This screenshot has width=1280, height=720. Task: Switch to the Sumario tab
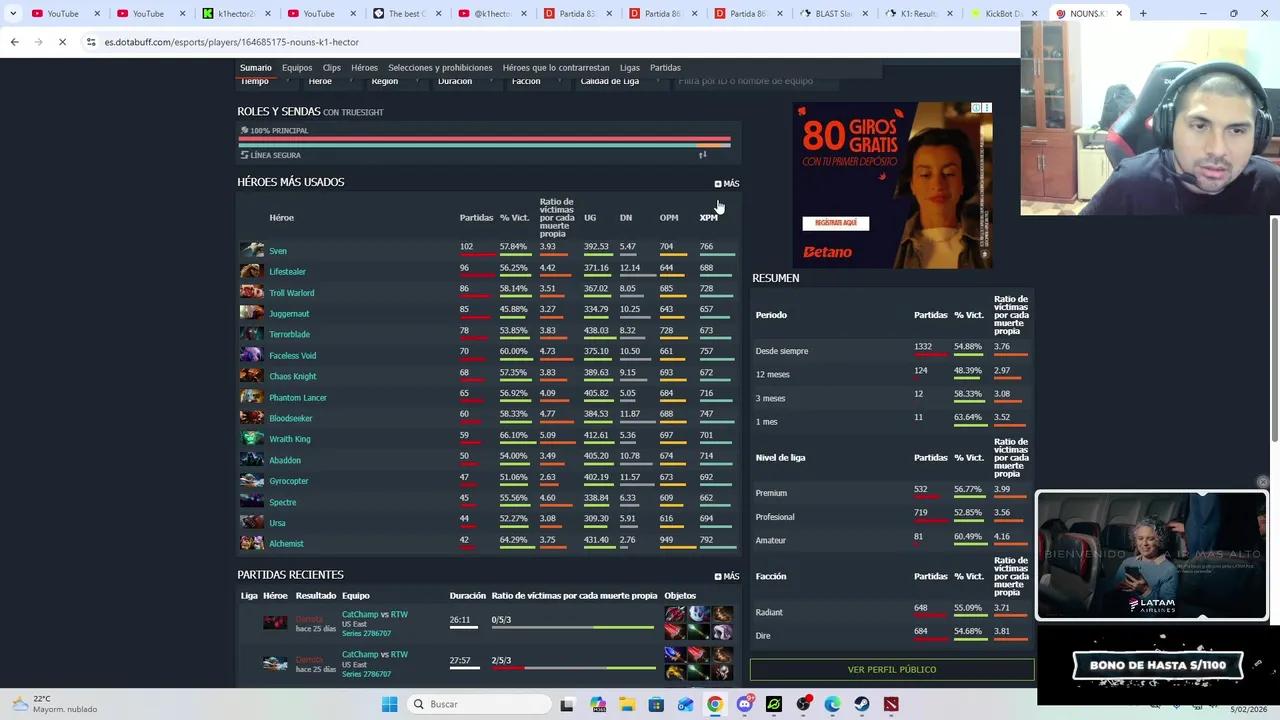pyautogui.click(x=255, y=68)
